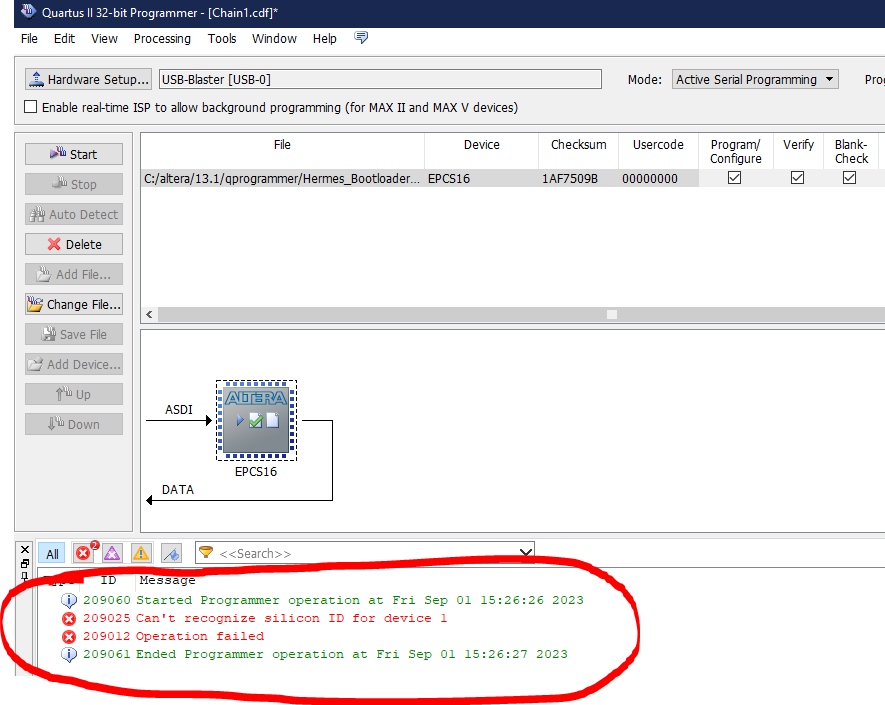Show All messages filter button

tap(52, 553)
